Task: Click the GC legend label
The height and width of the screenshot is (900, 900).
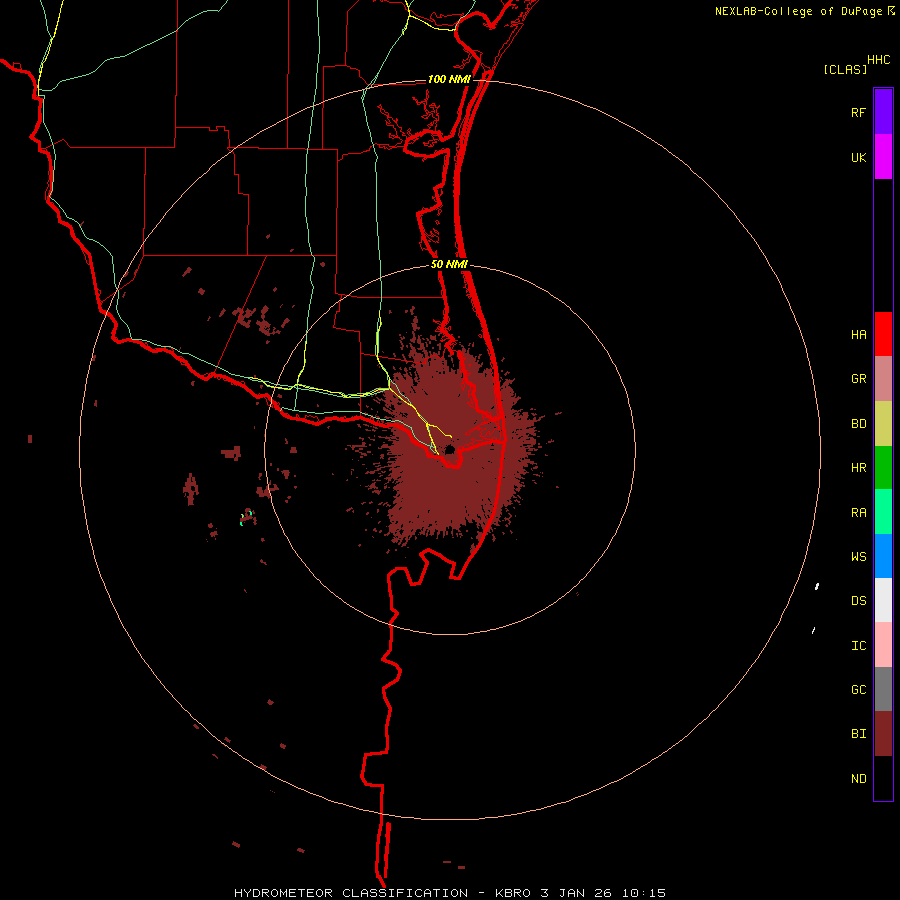Action: (x=858, y=690)
